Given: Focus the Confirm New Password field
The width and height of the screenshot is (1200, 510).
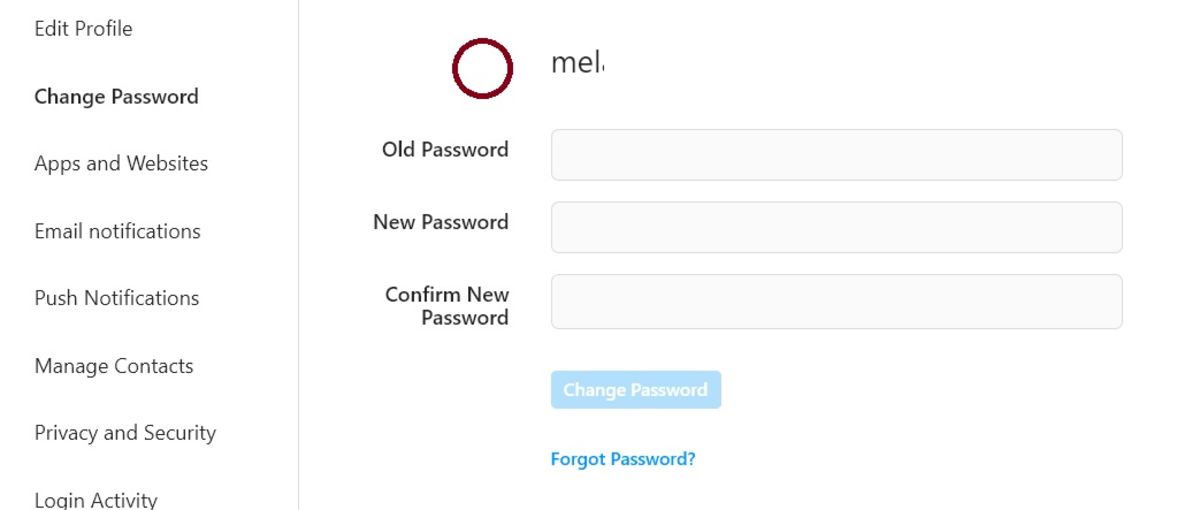Looking at the screenshot, I should click(x=836, y=301).
